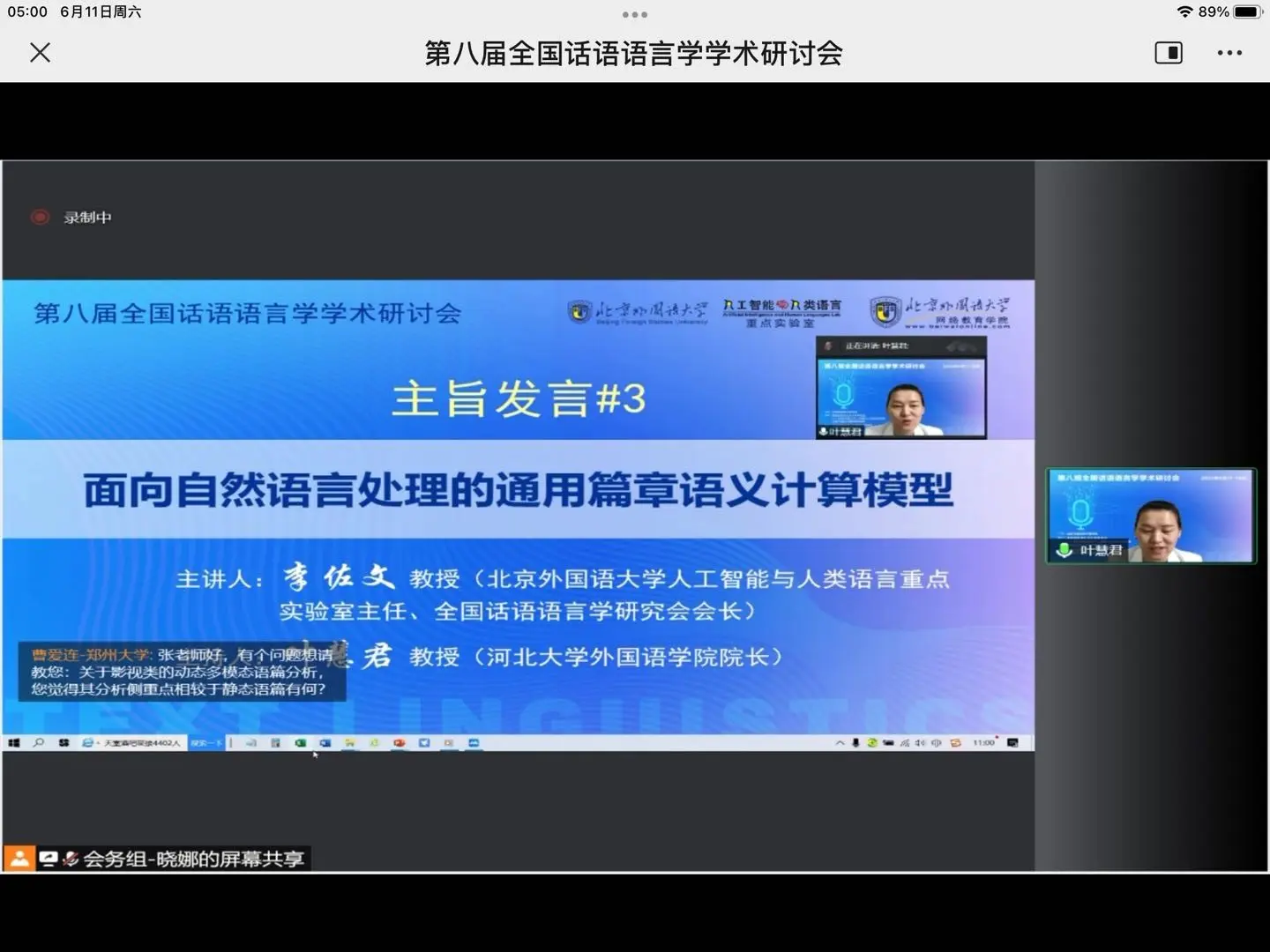This screenshot has width=1270, height=952.
Task: Tap the orange participant icon at bottom left
Action: 19,858
